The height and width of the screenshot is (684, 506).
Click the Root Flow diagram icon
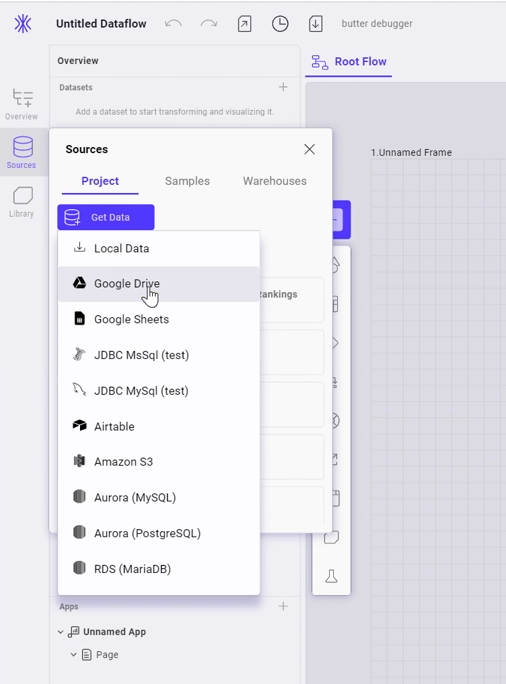[x=319, y=62]
